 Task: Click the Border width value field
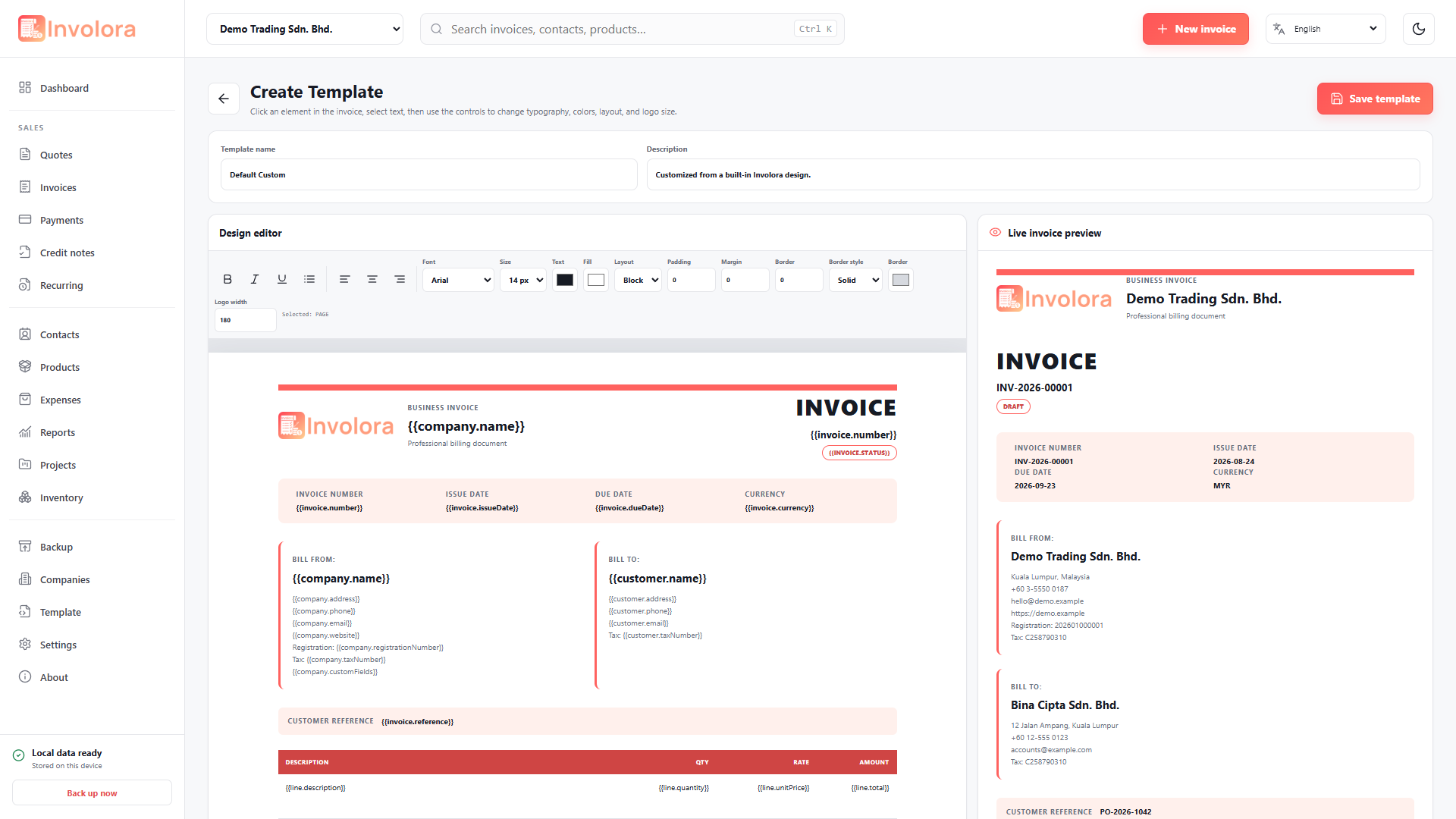(799, 280)
